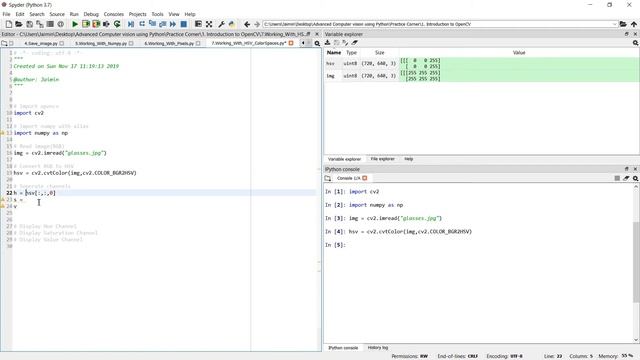Image resolution: width=640 pixels, height=360 pixels.
Task: Close the 7.Working_With_HSV_ColorSpaces.py tab
Action: (x=291, y=43)
